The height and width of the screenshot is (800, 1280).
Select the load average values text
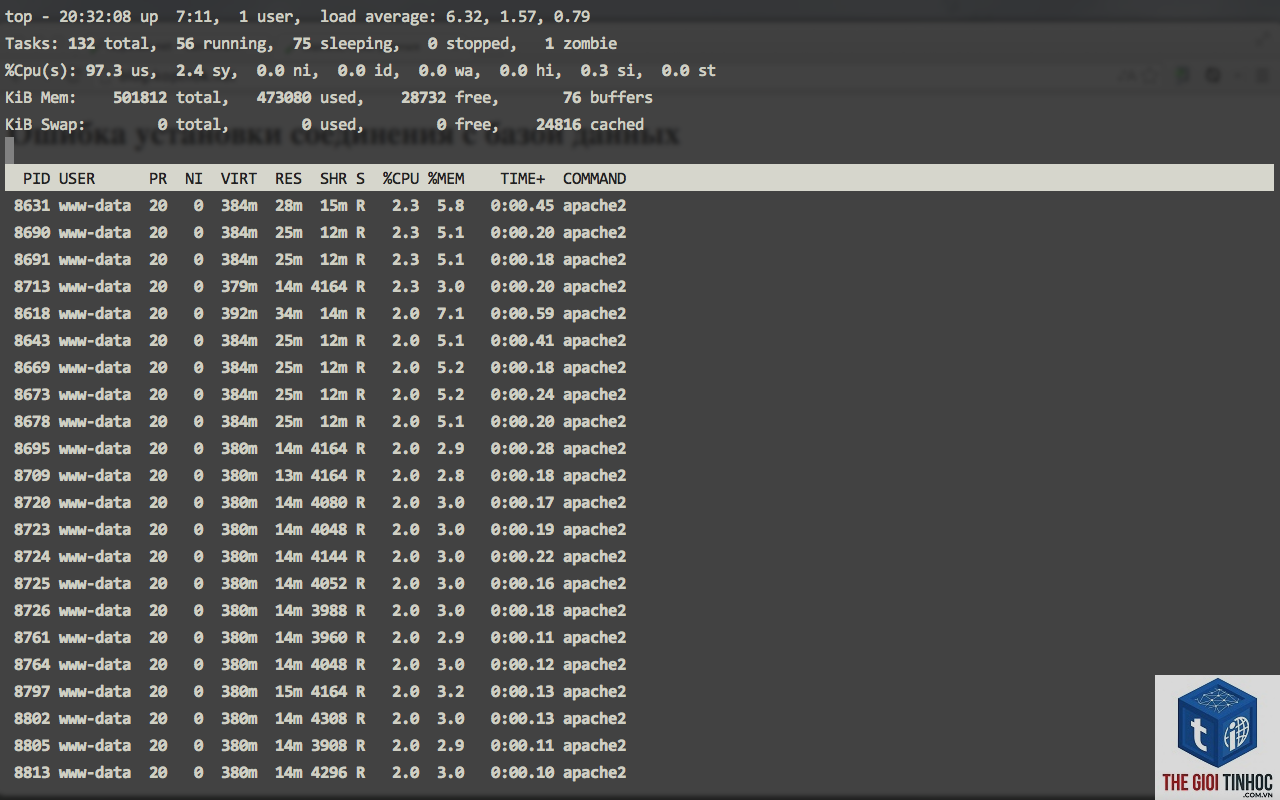click(x=518, y=16)
